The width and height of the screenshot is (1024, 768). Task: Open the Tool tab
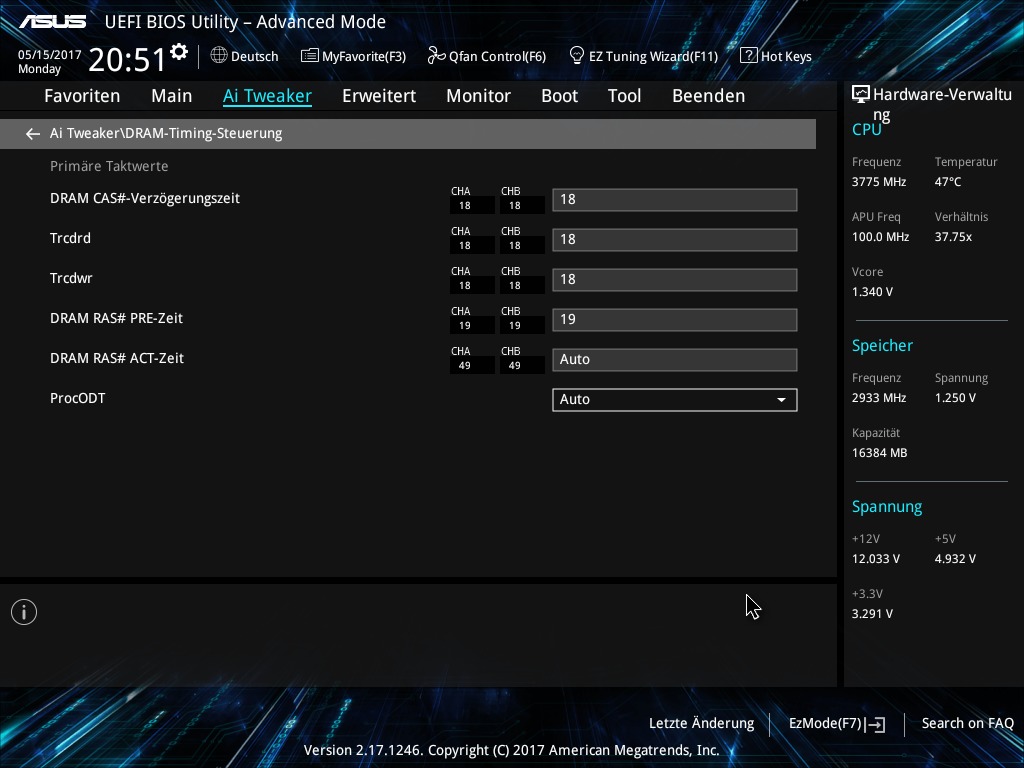tap(624, 96)
